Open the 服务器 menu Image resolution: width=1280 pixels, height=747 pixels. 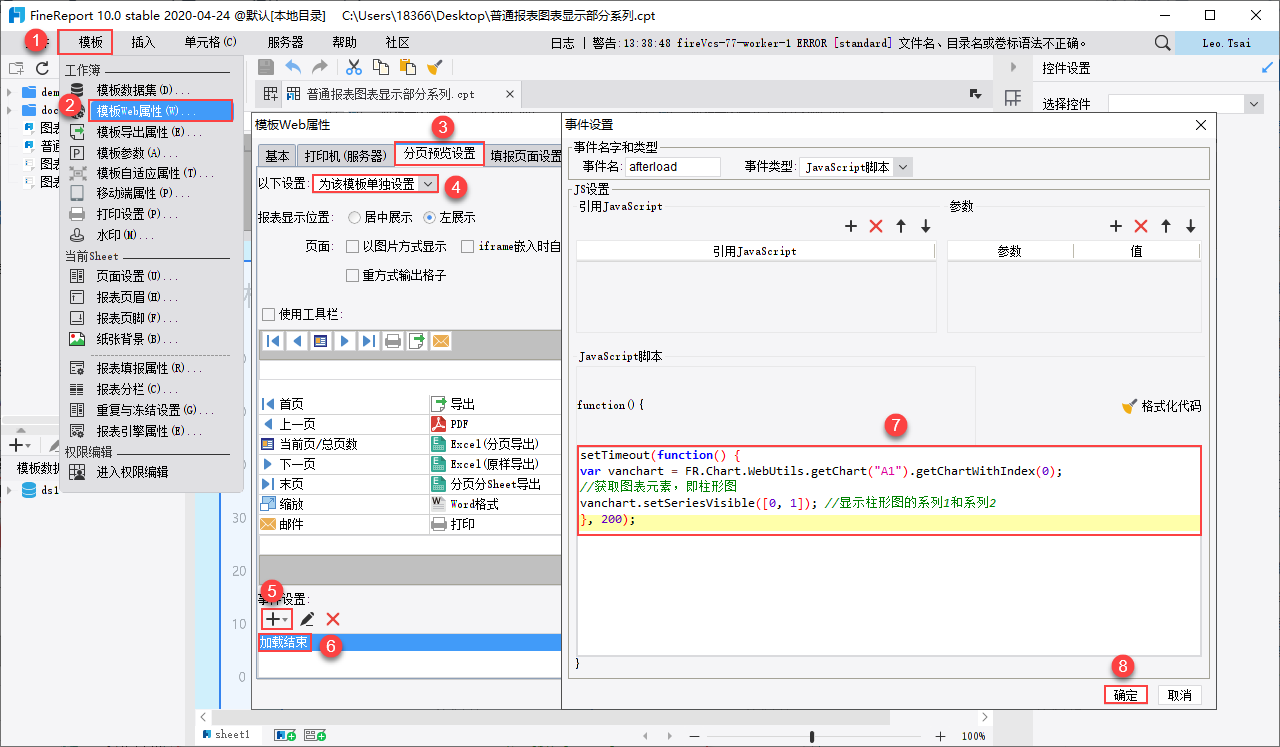click(x=285, y=42)
